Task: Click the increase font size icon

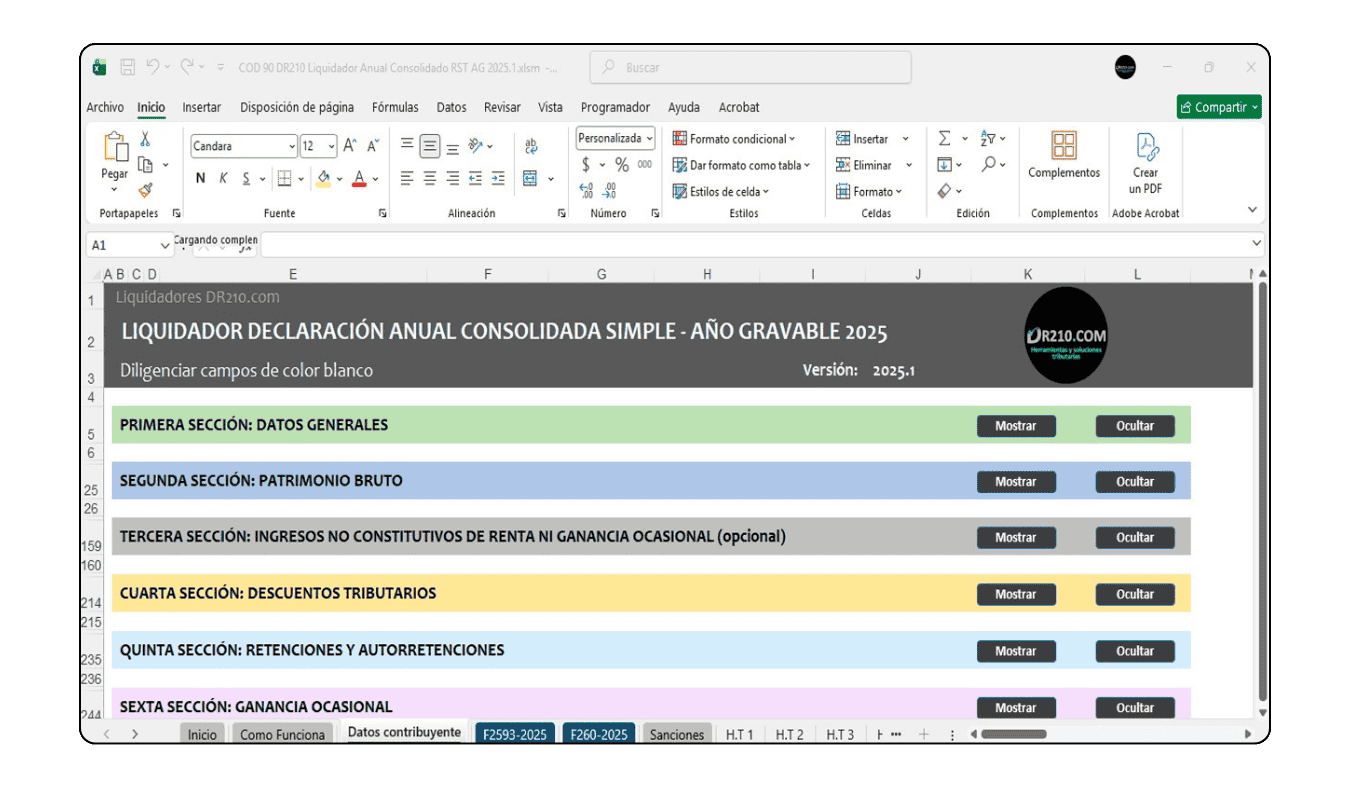Action: coord(350,146)
